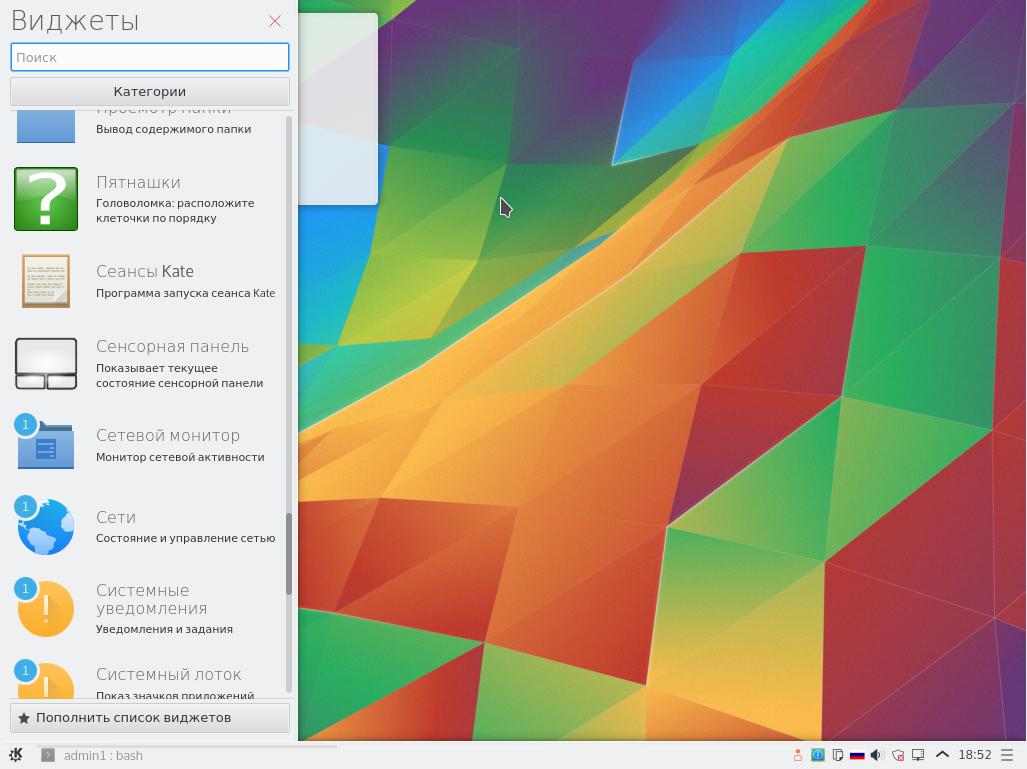Focus the Поиск search field
Viewport: 1027px width, 769px height.
click(x=150, y=57)
